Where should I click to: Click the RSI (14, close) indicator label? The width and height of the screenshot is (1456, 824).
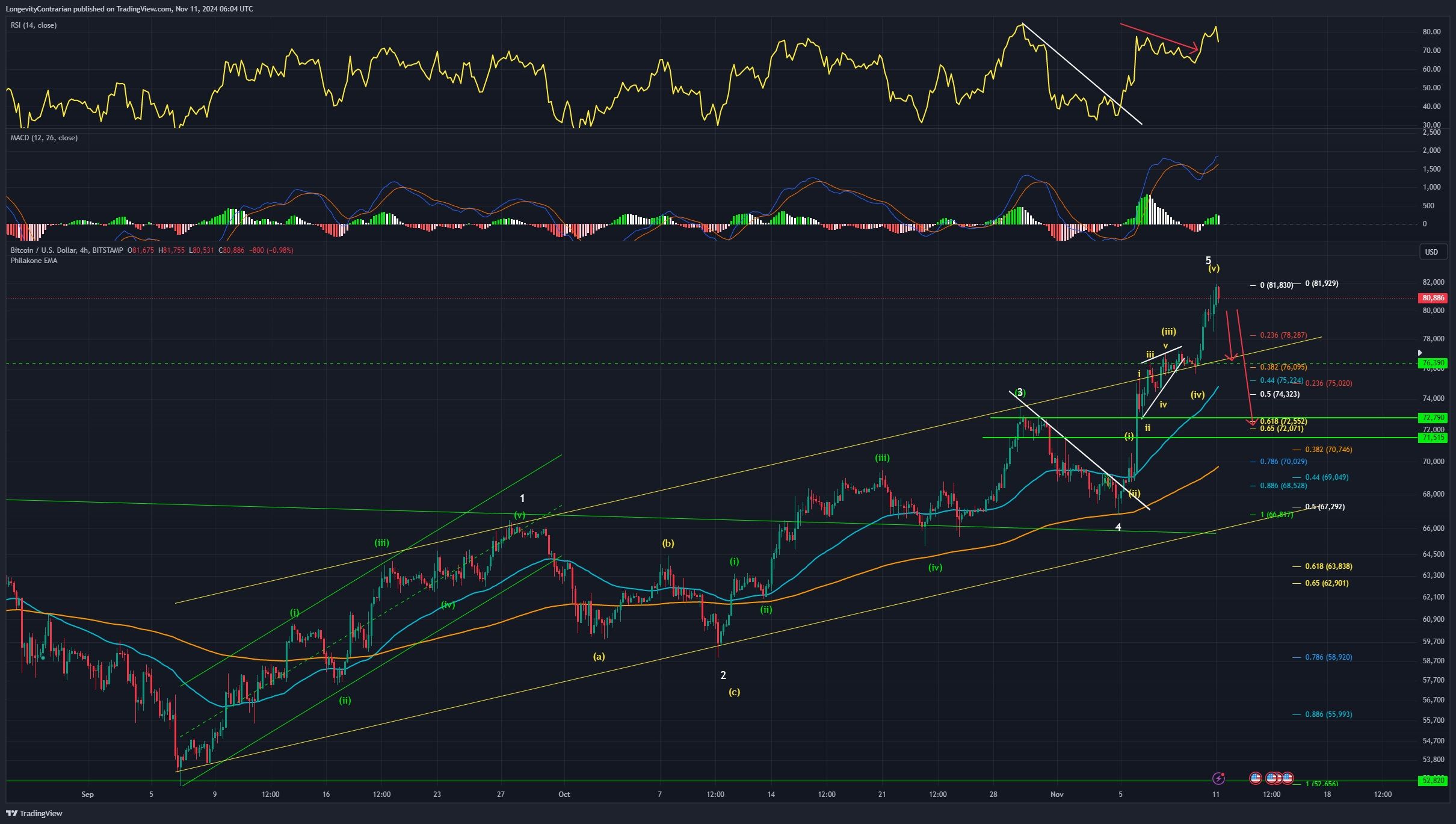coord(34,25)
